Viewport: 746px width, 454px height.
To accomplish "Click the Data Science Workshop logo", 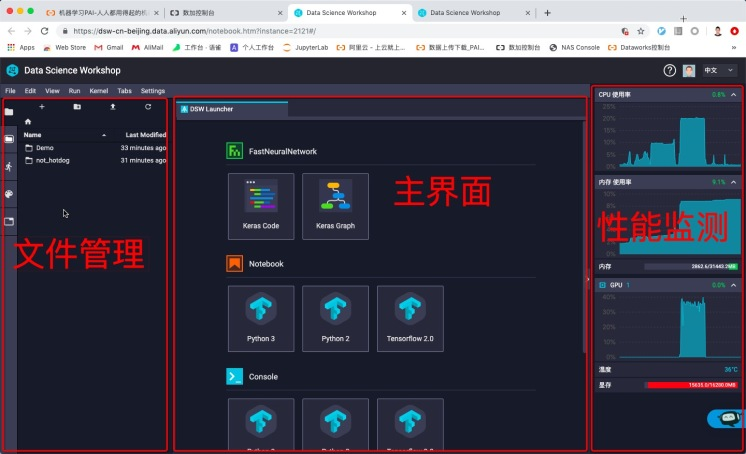I will [12, 70].
